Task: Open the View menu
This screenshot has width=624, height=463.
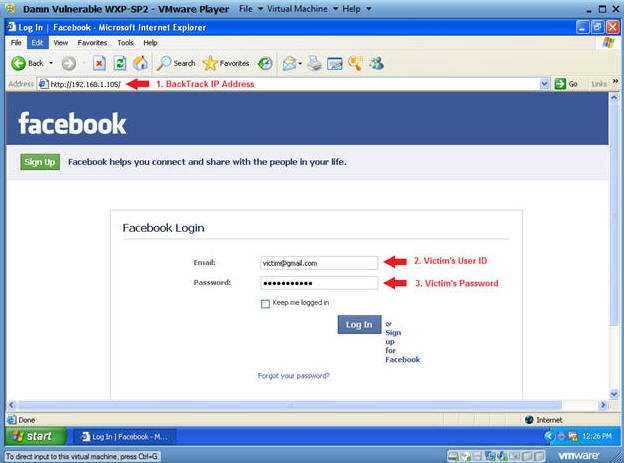Action: [x=60, y=43]
